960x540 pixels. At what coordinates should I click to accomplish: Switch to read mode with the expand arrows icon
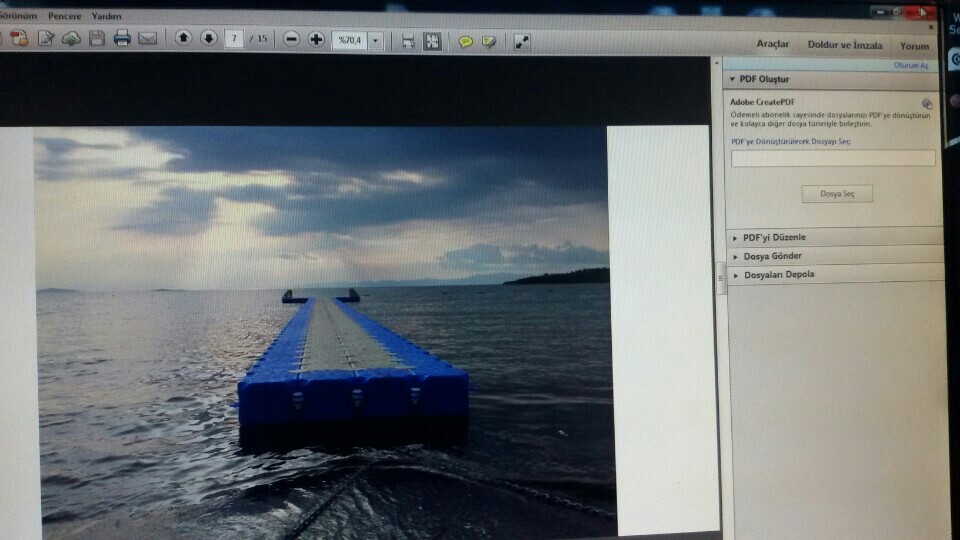click(x=522, y=42)
